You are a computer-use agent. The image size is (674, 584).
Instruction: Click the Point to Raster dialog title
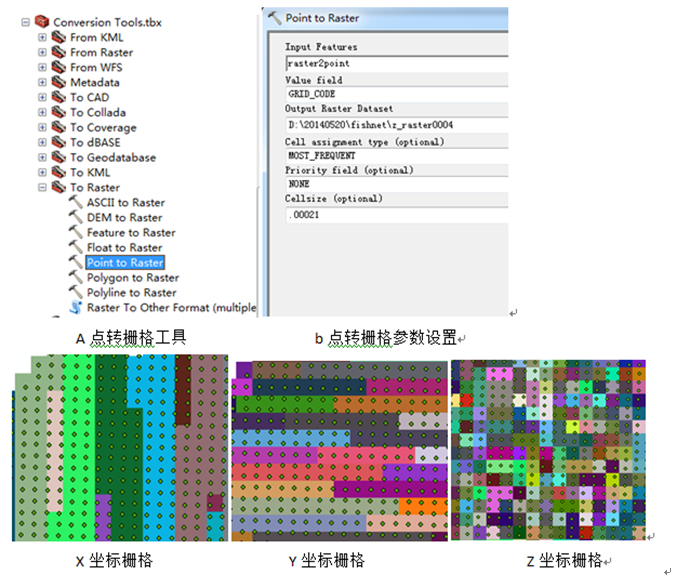pos(322,18)
